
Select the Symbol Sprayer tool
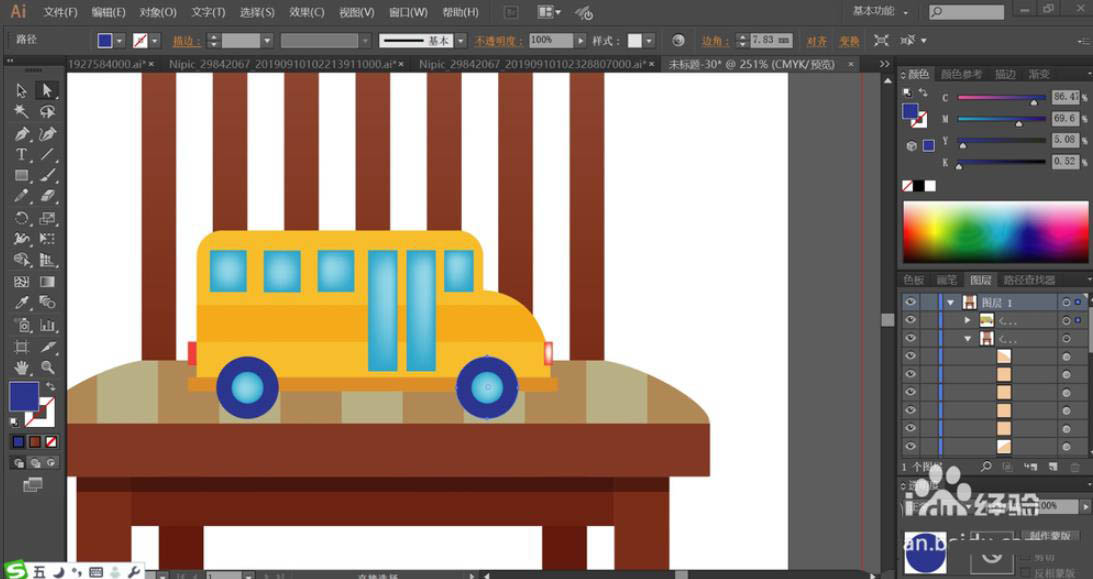pos(22,325)
